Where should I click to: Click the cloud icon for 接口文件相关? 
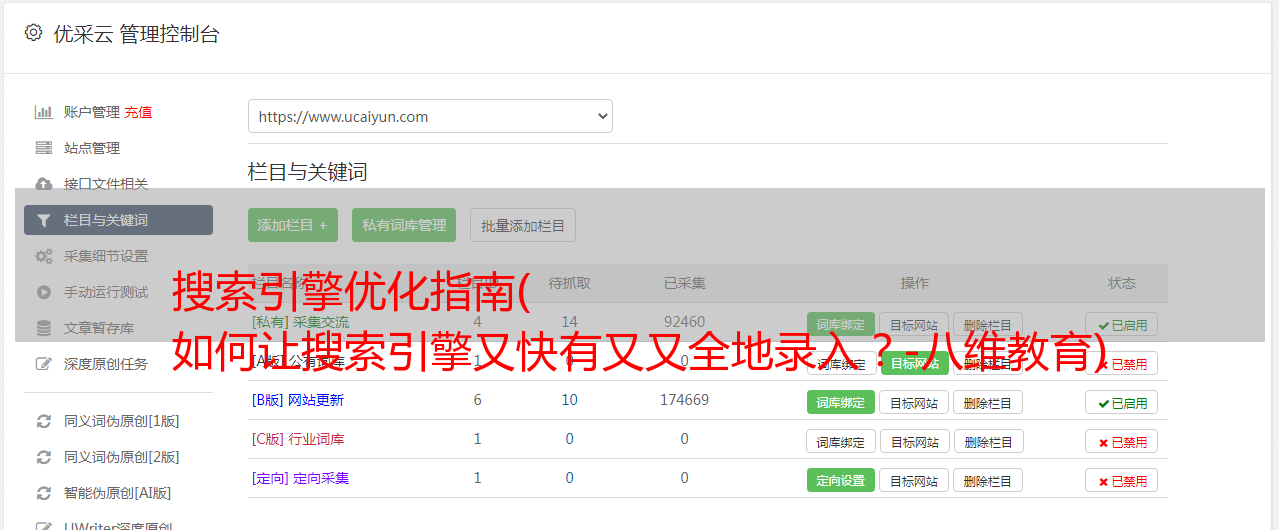(x=44, y=184)
